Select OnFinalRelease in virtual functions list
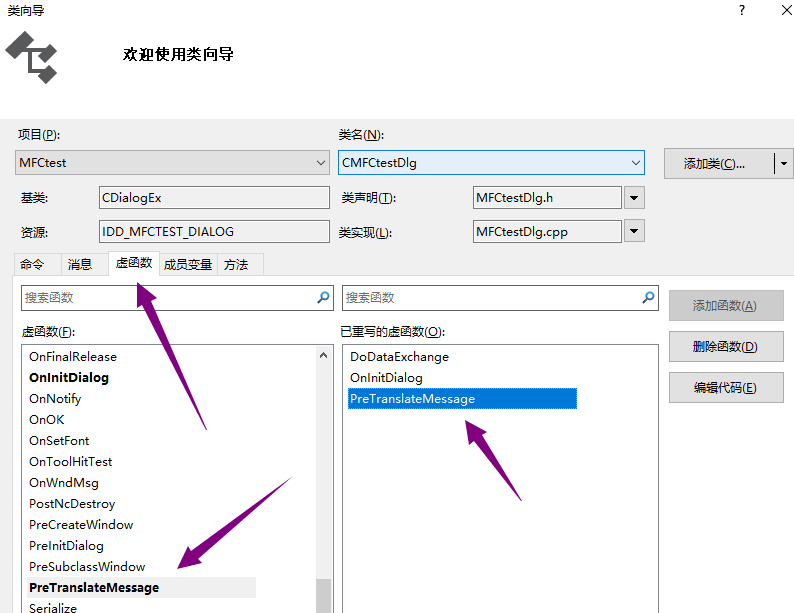The width and height of the screenshot is (794, 613). [73, 357]
